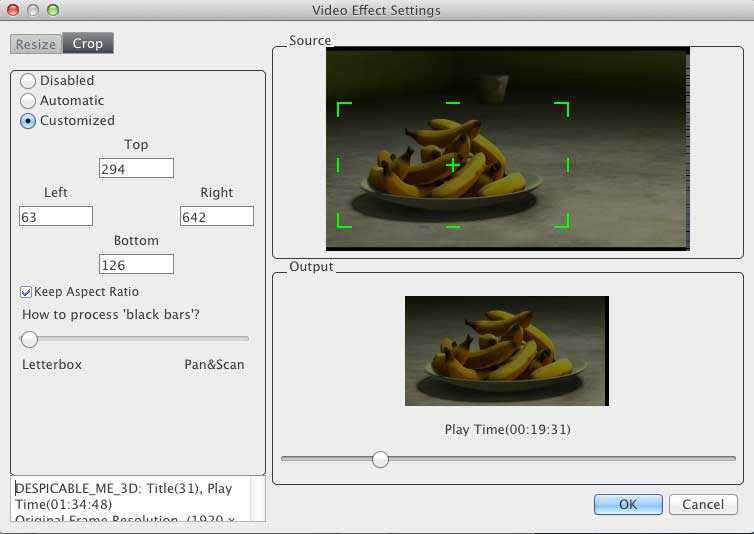
Task: Toggle the Keep Aspect Ratio checkbox
Action: pyautogui.click(x=26, y=292)
